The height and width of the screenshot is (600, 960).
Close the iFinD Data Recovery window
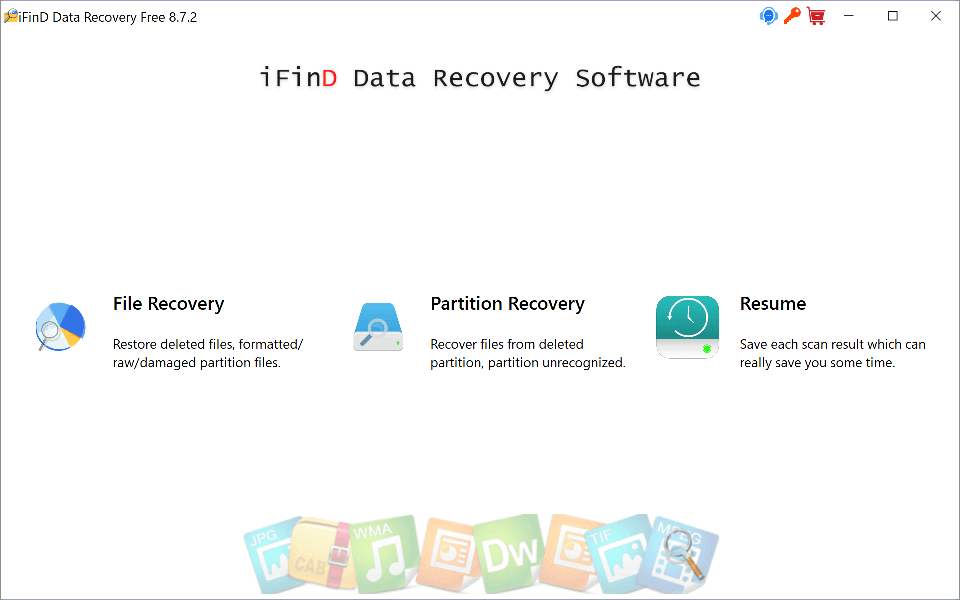936,16
